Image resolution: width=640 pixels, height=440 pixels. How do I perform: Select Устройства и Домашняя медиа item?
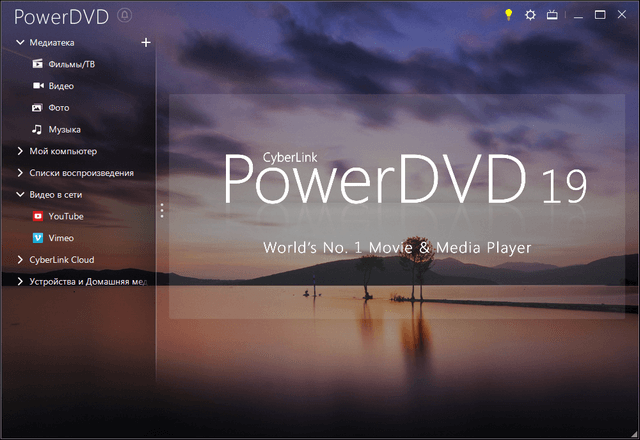[x=88, y=282]
